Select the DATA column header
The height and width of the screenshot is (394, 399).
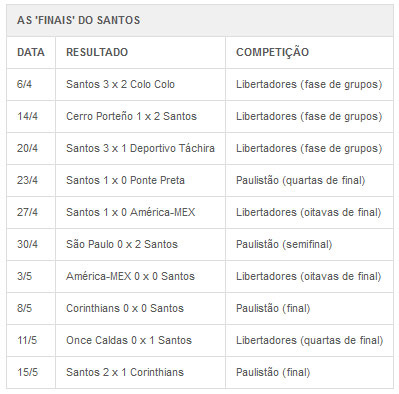coord(31,52)
